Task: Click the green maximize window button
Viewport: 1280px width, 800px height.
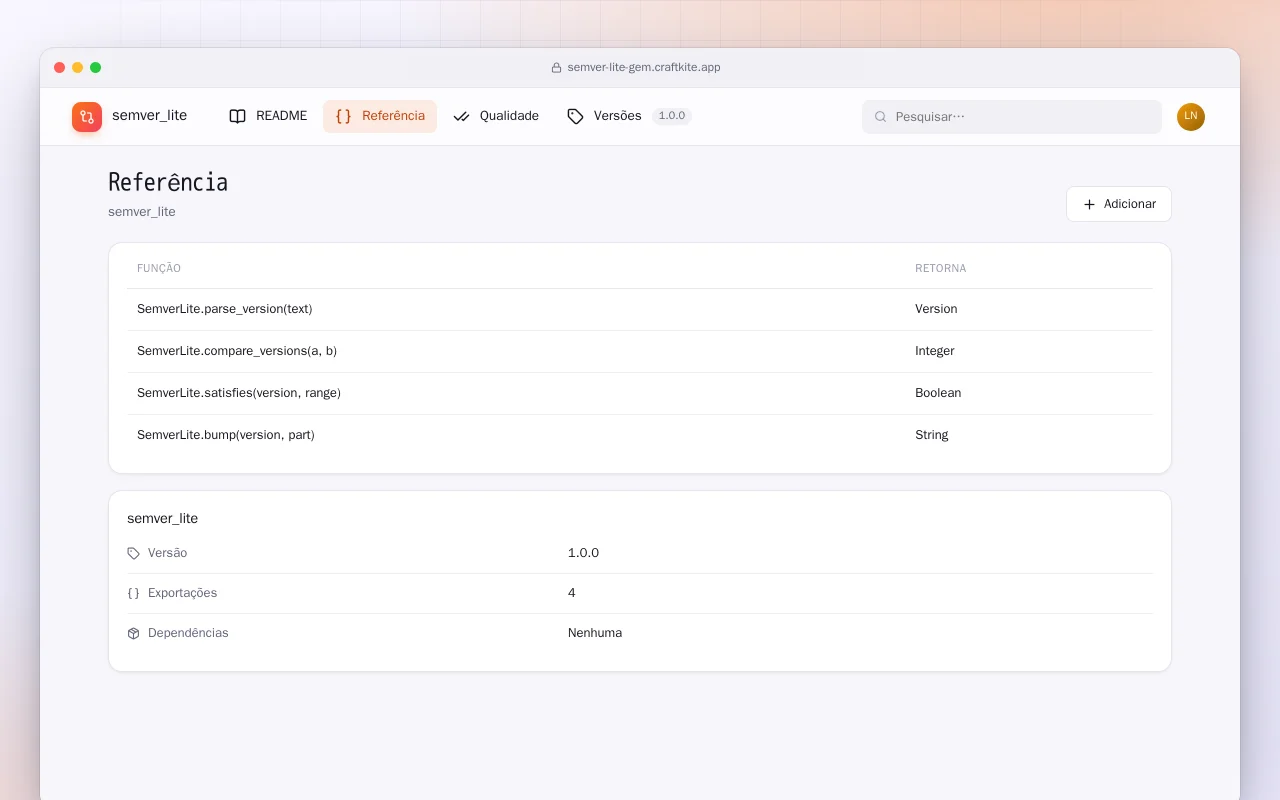Action: (x=96, y=68)
